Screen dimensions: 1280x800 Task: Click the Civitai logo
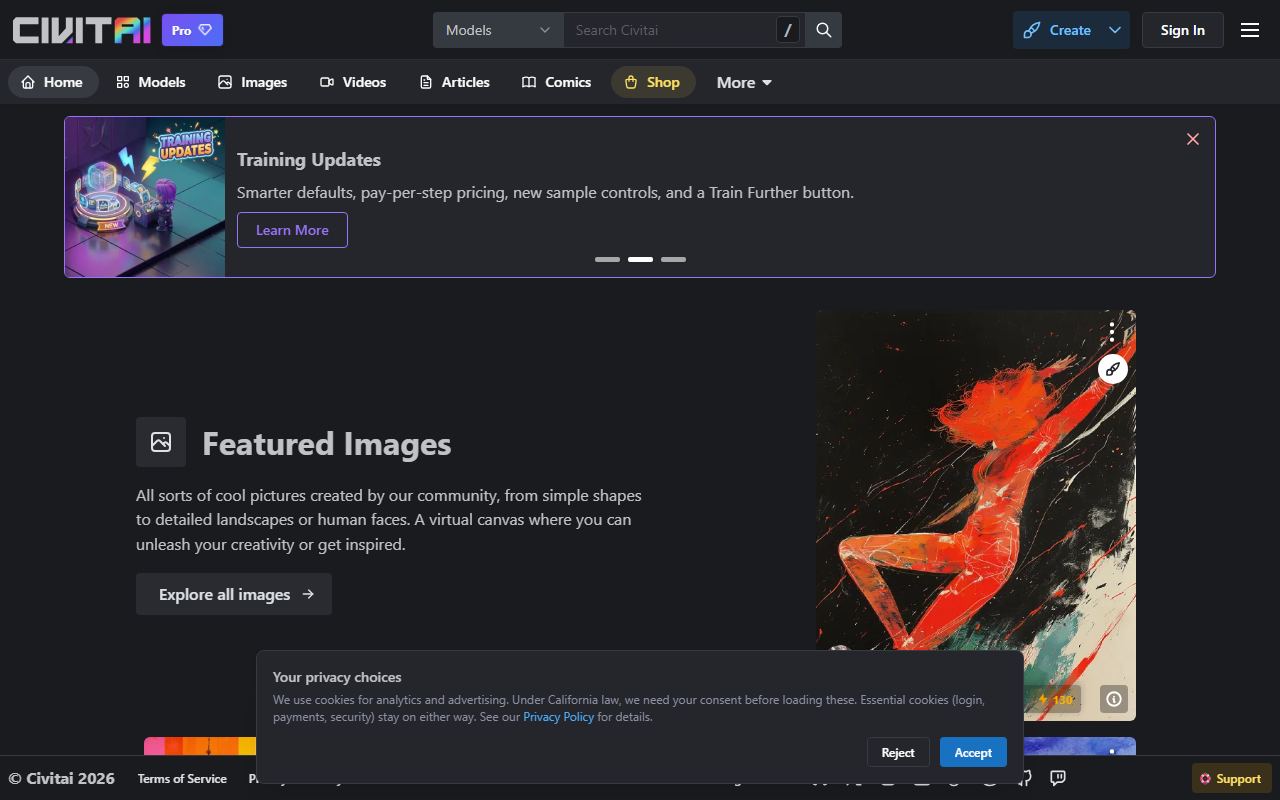click(x=82, y=30)
